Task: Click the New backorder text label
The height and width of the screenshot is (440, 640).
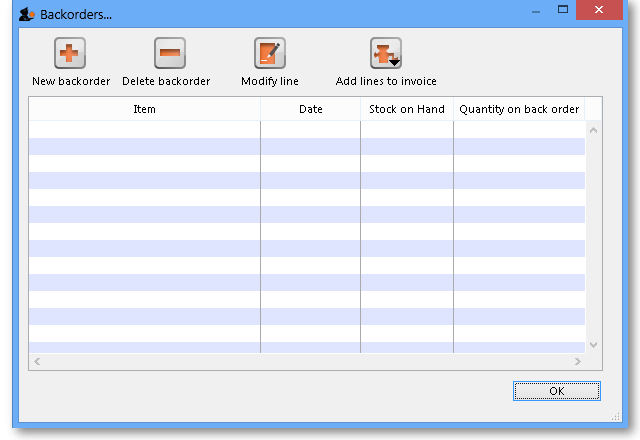Action: coord(71,81)
